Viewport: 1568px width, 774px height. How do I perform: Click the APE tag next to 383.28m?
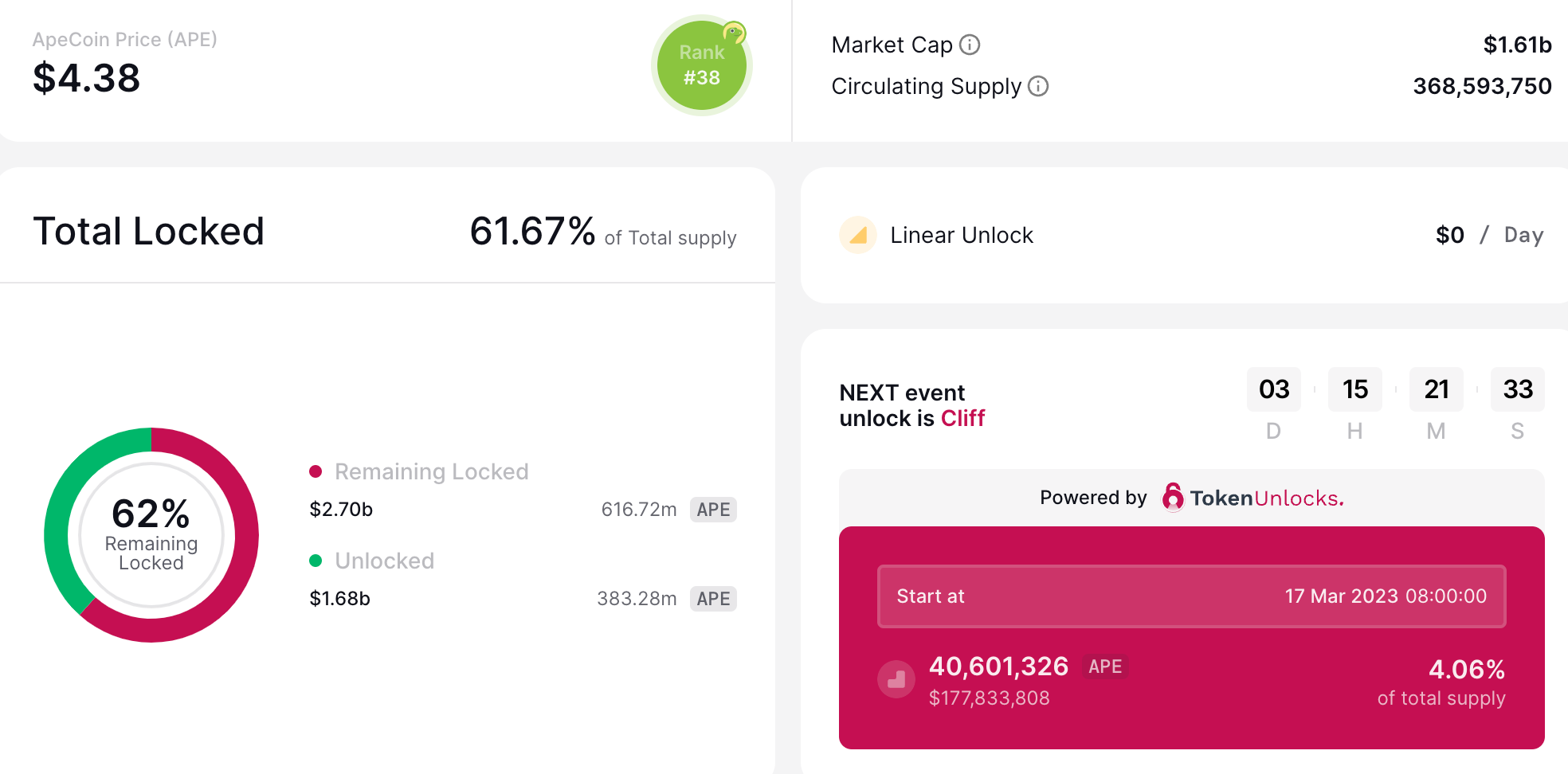[713, 599]
